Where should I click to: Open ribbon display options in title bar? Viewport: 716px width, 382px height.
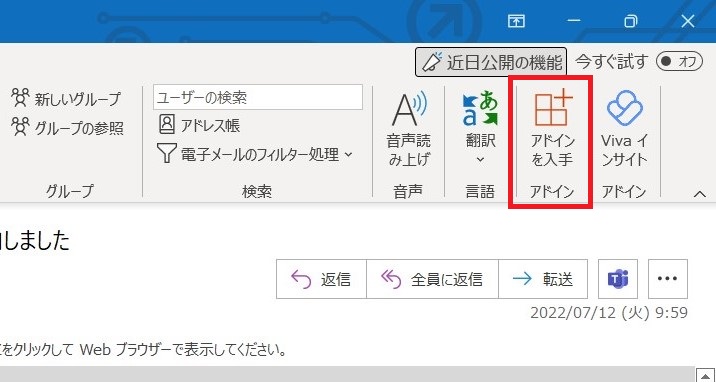pos(516,21)
